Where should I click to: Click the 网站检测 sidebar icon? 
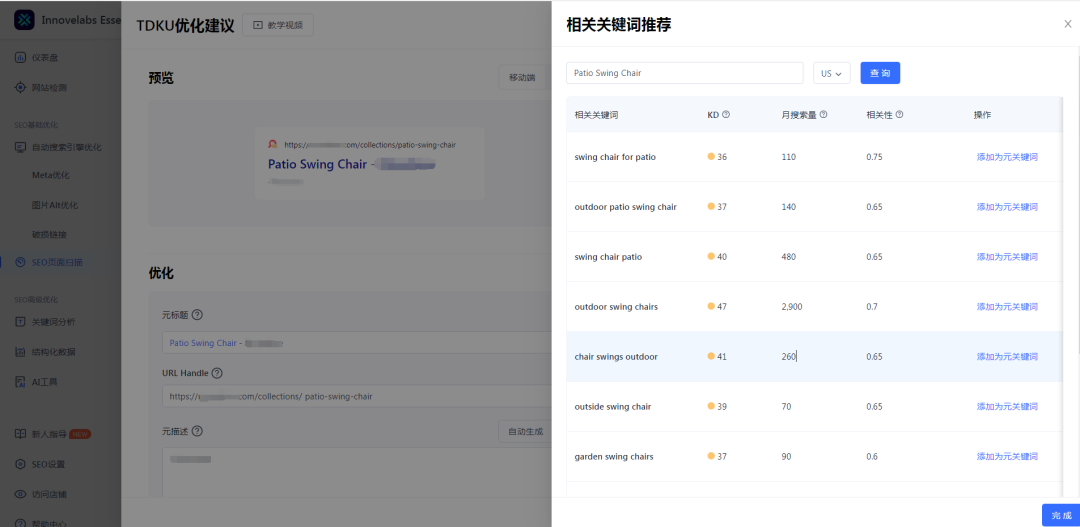20,87
